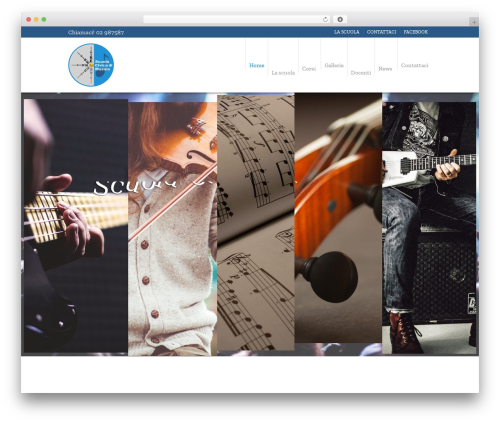The image size is (500, 423).
Task: Click the electric guitar player image
Action: [x=429, y=228]
